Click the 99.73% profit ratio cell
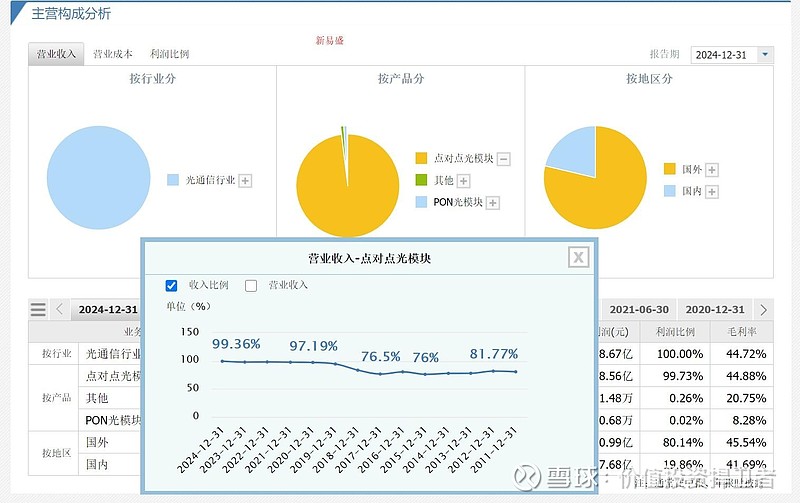Image resolution: width=800 pixels, height=503 pixels. (x=676, y=376)
